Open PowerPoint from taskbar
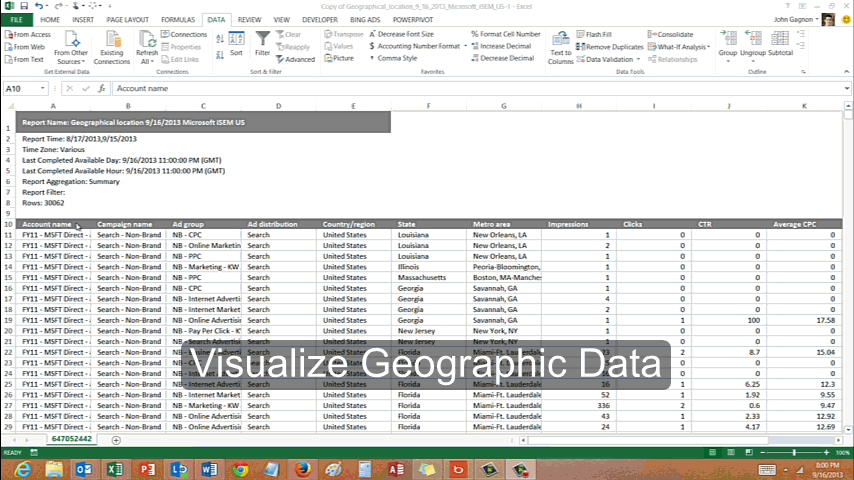Screen dimensions: 854x480 [x=147, y=469]
